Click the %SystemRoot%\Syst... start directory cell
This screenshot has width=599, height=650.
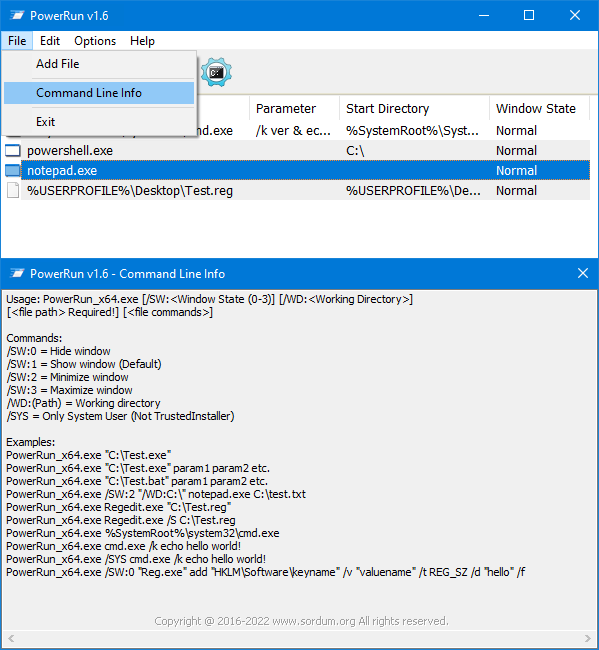(x=412, y=131)
